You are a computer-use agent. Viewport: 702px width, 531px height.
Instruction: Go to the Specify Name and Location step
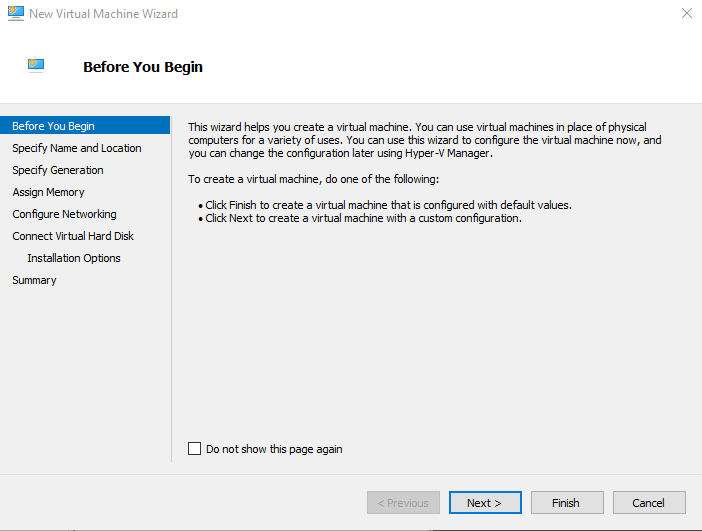[x=77, y=148]
